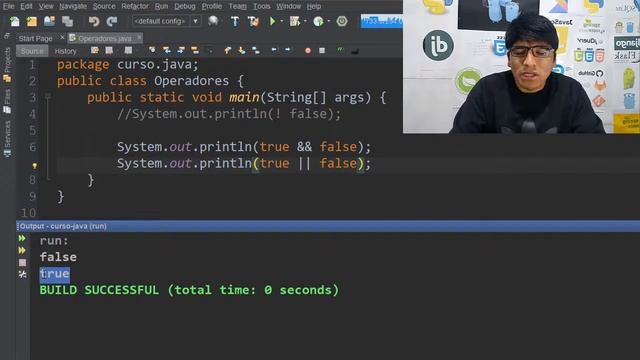
Task: Open the Services side panel
Action: (x=7, y=138)
